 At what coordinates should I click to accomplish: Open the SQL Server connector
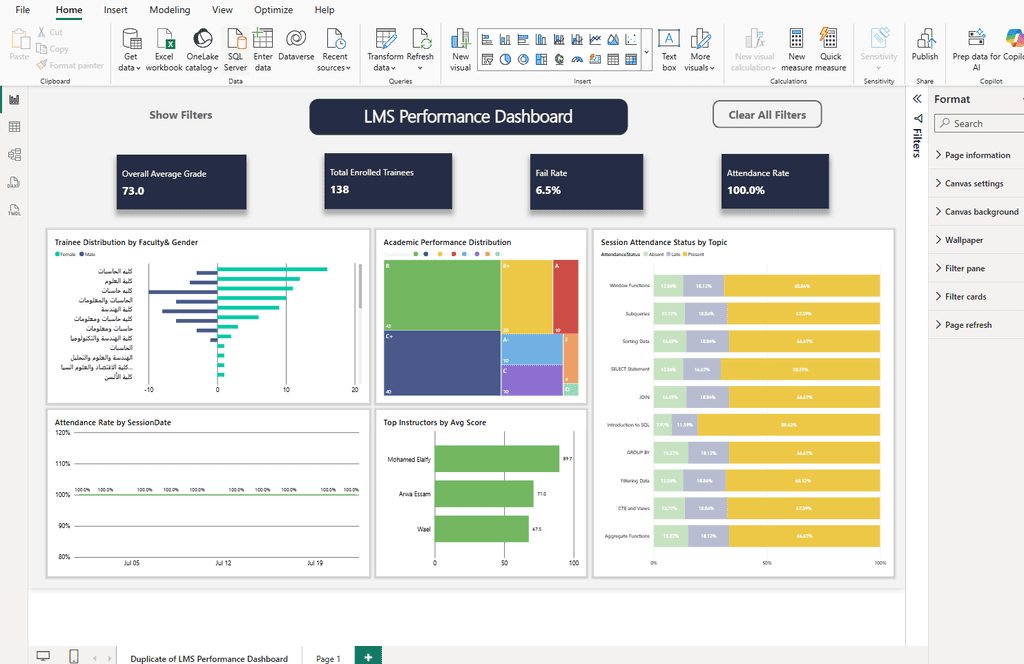click(x=235, y=50)
